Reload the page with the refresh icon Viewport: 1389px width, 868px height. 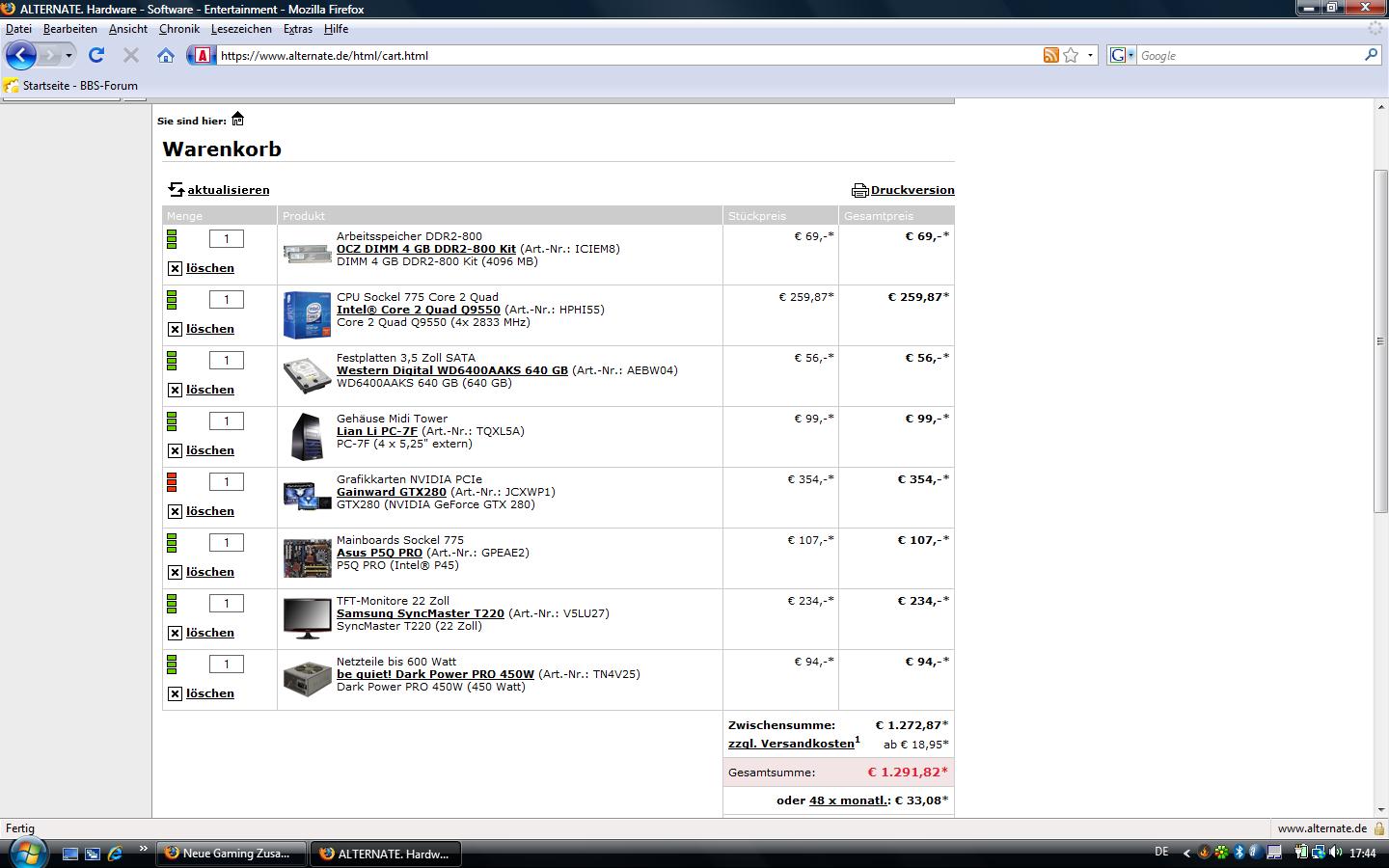click(x=96, y=55)
